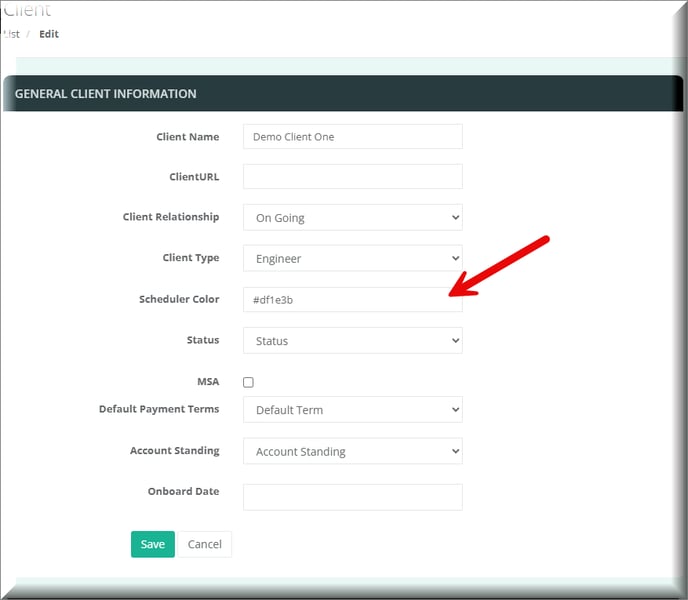The width and height of the screenshot is (688, 600).
Task: Click the Scheduler Color hex field
Action: click(x=352, y=300)
